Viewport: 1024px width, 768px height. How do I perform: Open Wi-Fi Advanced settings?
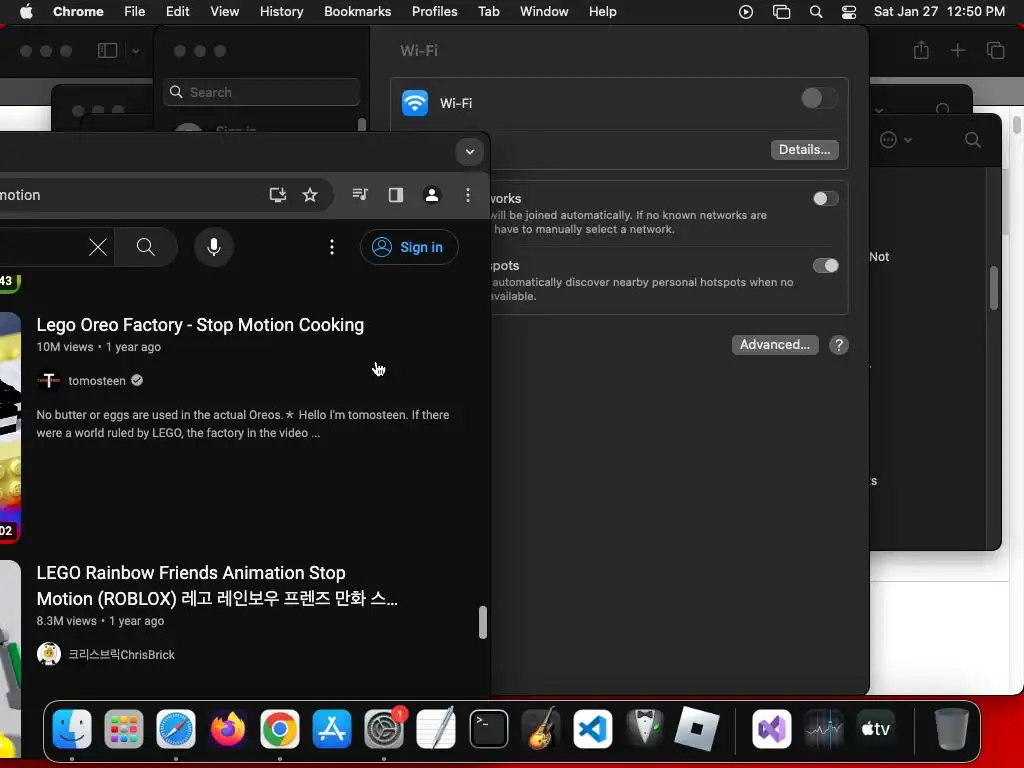[x=775, y=345]
